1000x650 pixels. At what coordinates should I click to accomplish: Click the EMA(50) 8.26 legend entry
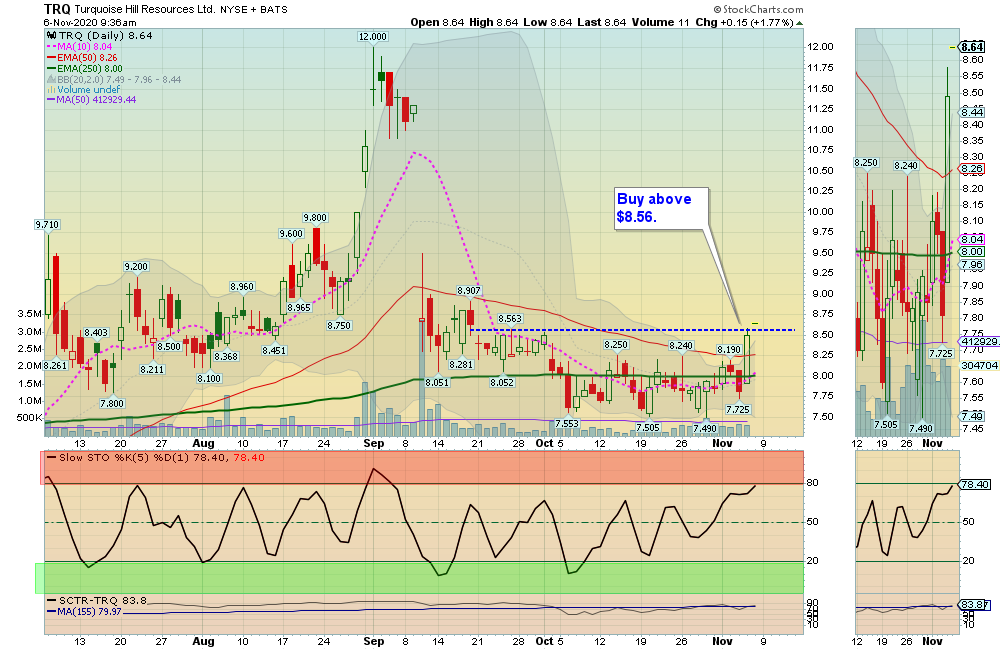point(82,57)
